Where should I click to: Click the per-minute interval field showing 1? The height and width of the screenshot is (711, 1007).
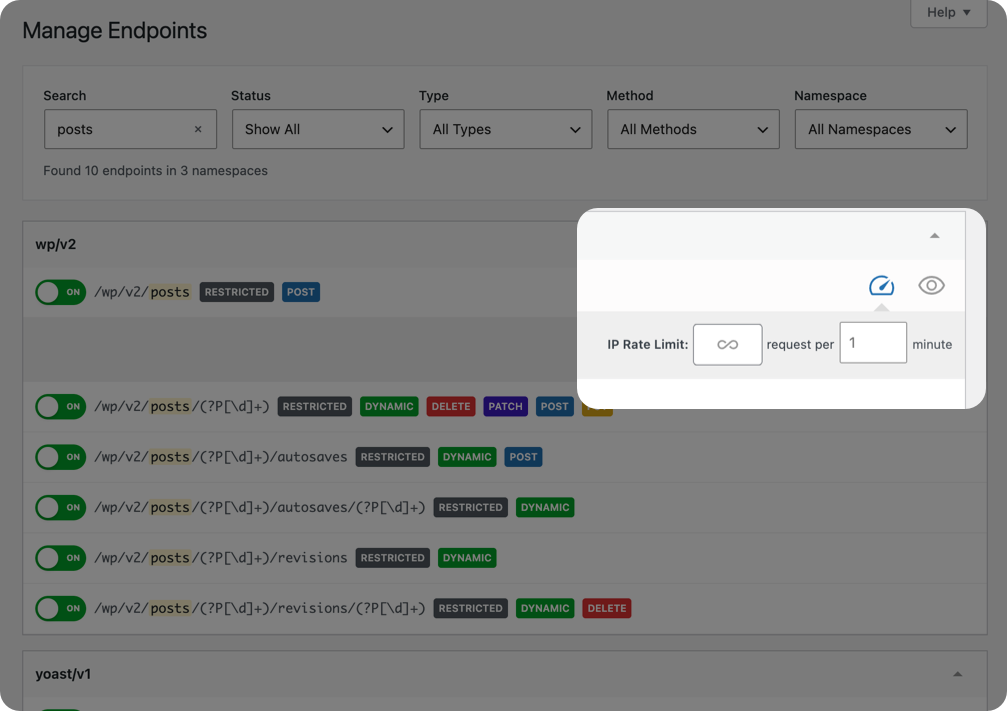pyautogui.click(x=873, y=343)
